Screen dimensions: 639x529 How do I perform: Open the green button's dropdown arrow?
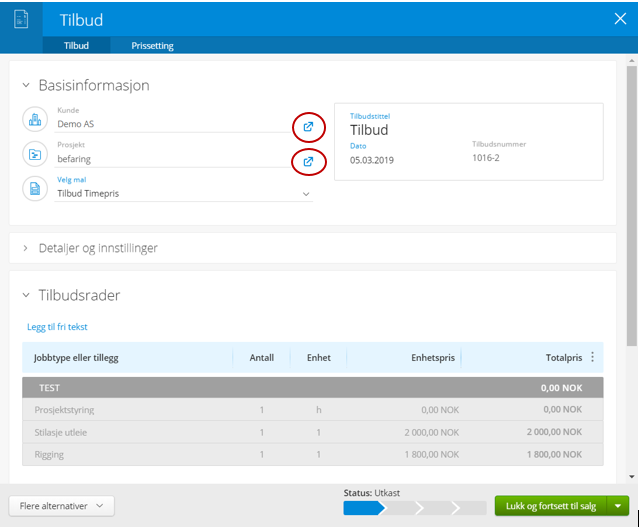618,506
